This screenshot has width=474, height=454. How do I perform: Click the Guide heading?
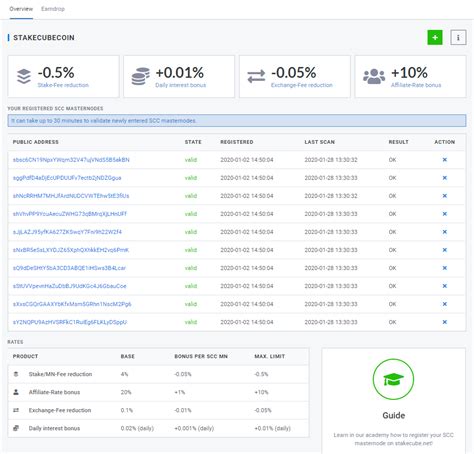click(393, 415)
